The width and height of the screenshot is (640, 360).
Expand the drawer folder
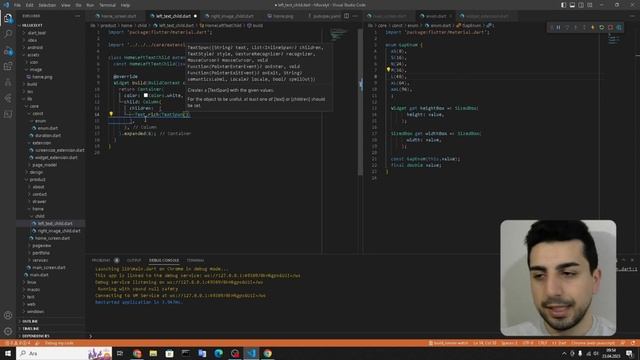(x=39, y=202)
